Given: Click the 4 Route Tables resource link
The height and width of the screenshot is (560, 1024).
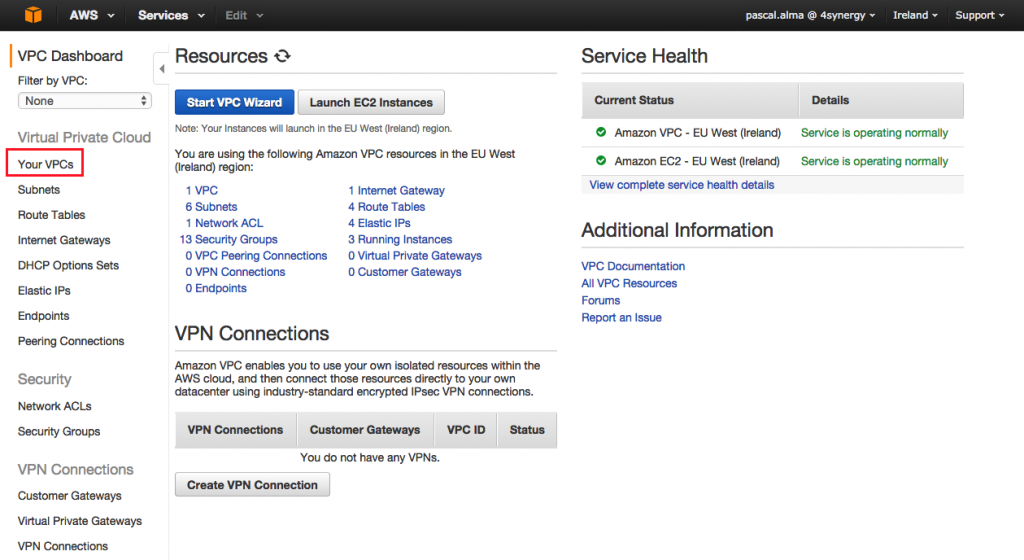Looking at the screenshot, I should tap(386, 207).
